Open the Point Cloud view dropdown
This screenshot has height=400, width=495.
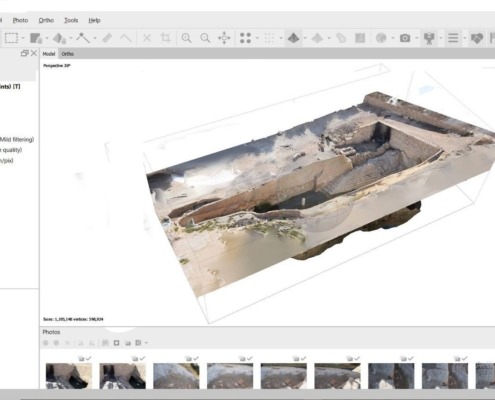point(257,38)
